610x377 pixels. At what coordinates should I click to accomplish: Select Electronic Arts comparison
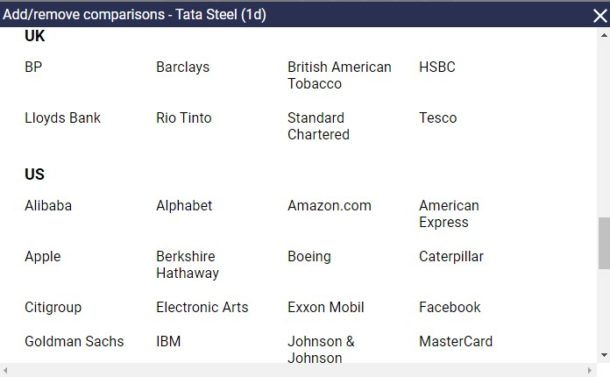click(202, 307)
